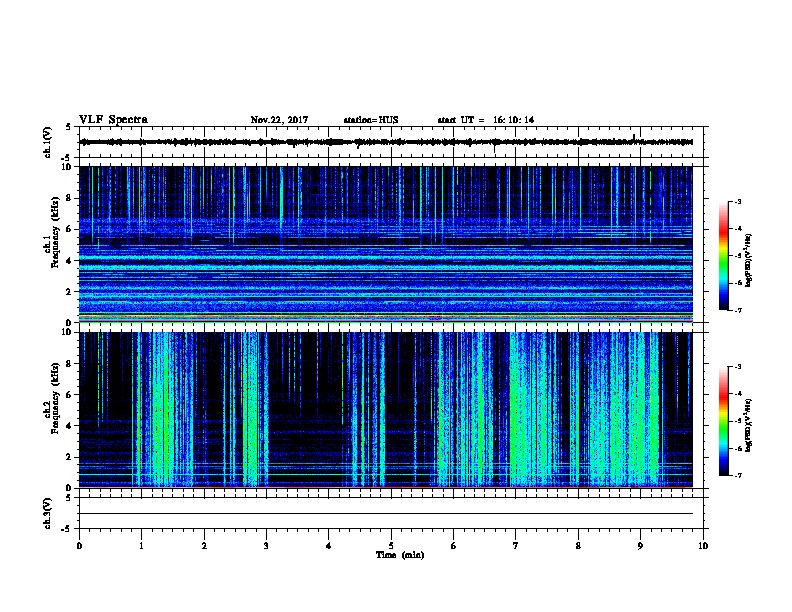Viewport: 792px width, 612px height.
Task: Click the "-7" label below the upper color bar
Action: pyautogui.click(x=737, y=310)
